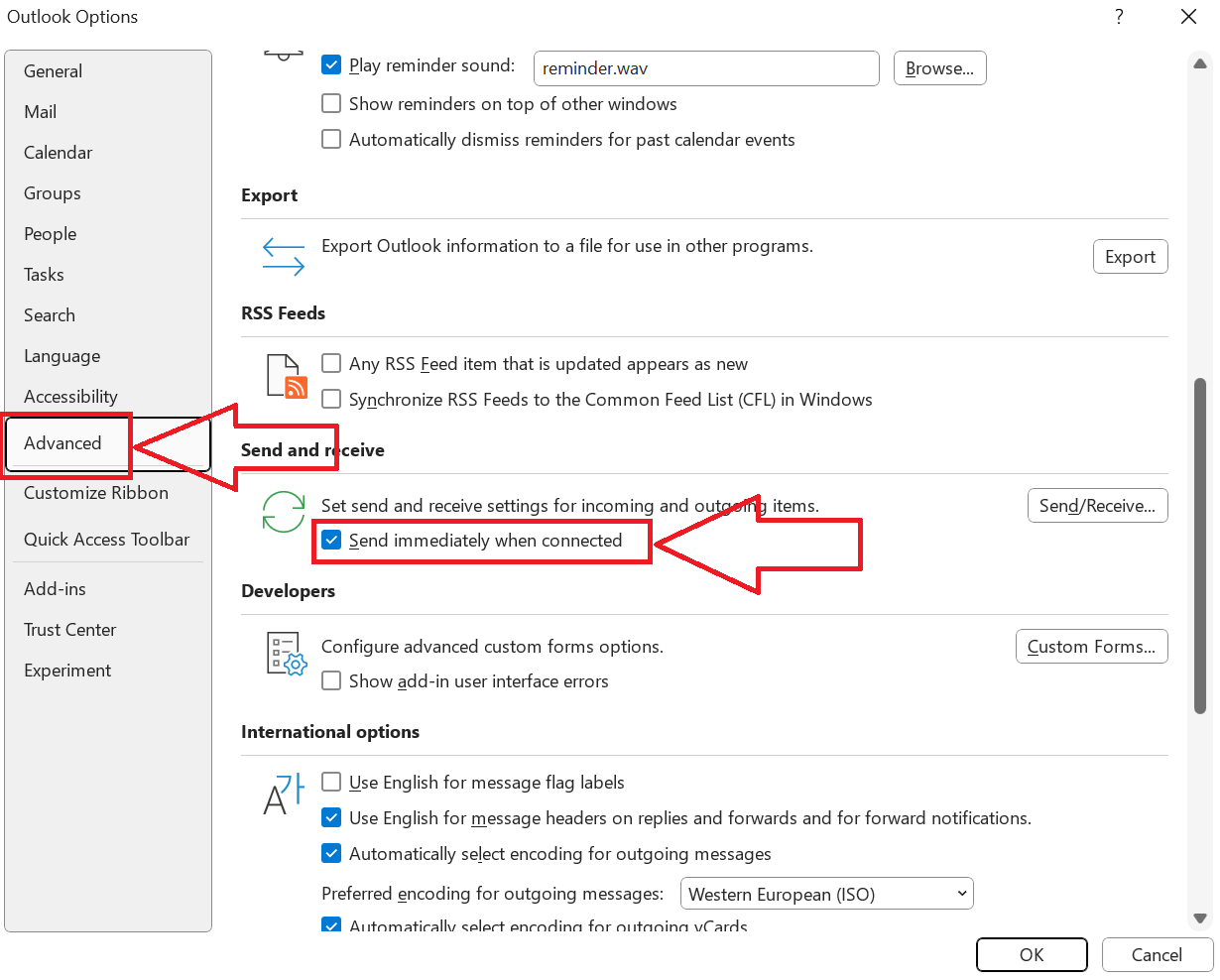Open the Mail options category

[108, 112]
